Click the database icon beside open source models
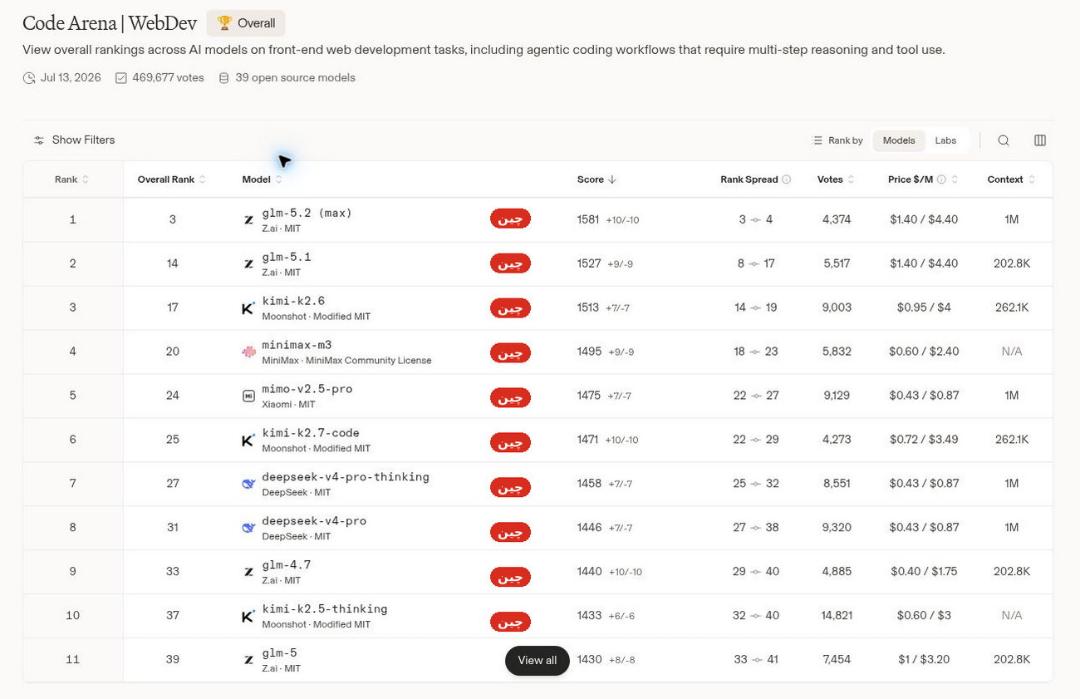This screenshot has height=699, width=1080. click(x=224, y=78)
